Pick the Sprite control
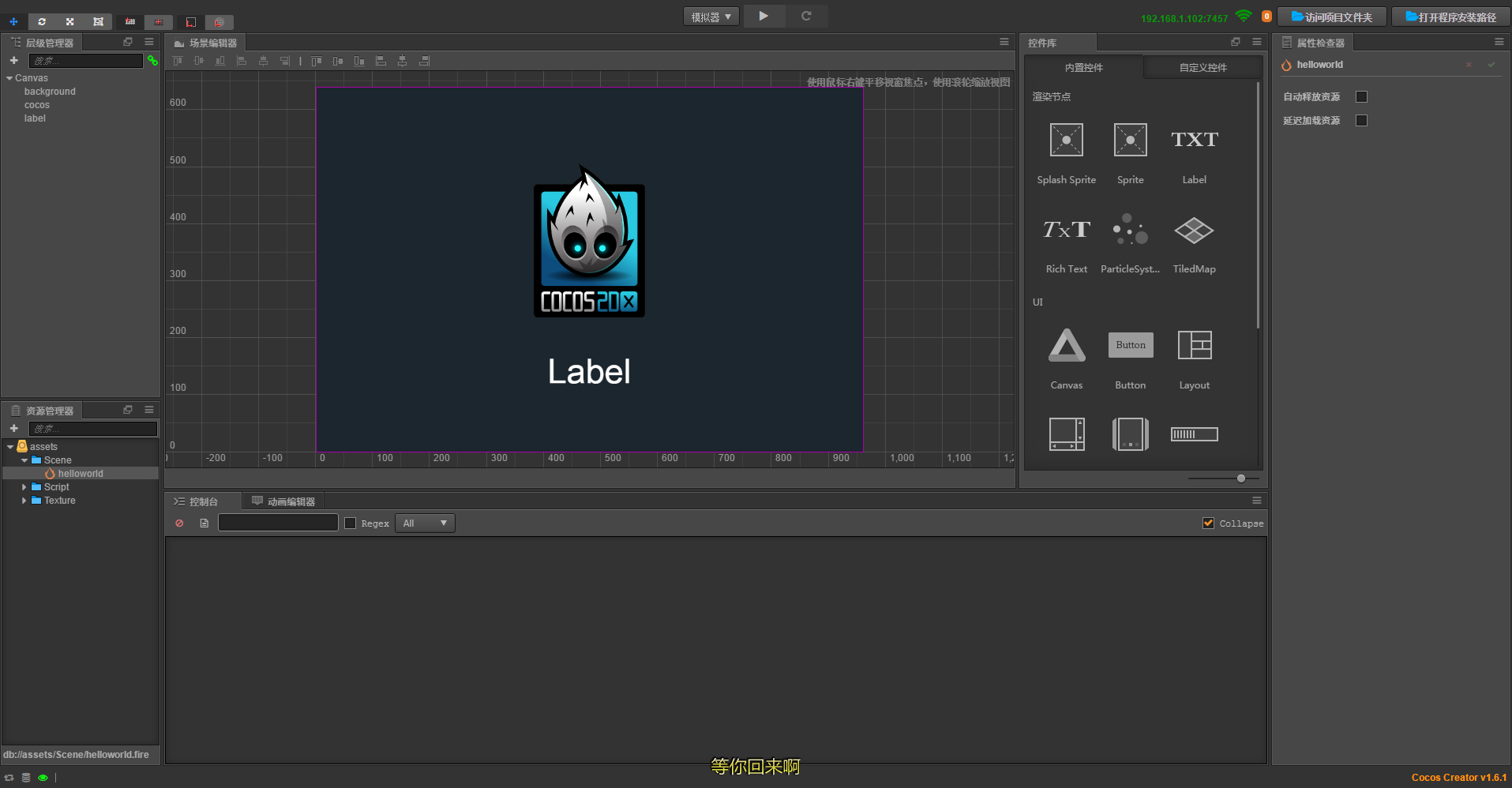The image size is (1512, 788). click(1131, 153)
